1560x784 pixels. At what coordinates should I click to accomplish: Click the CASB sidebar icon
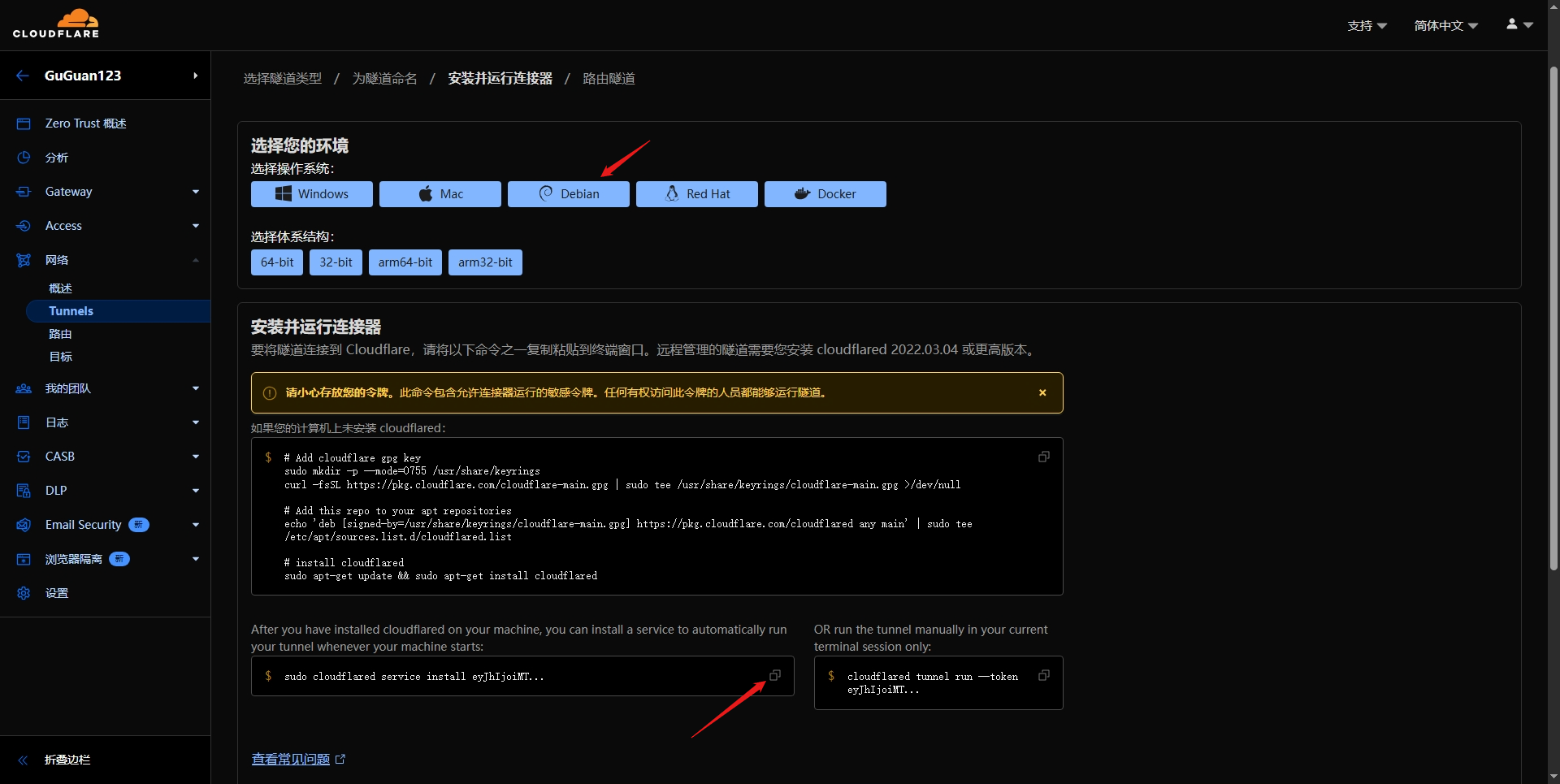[24, 457]
